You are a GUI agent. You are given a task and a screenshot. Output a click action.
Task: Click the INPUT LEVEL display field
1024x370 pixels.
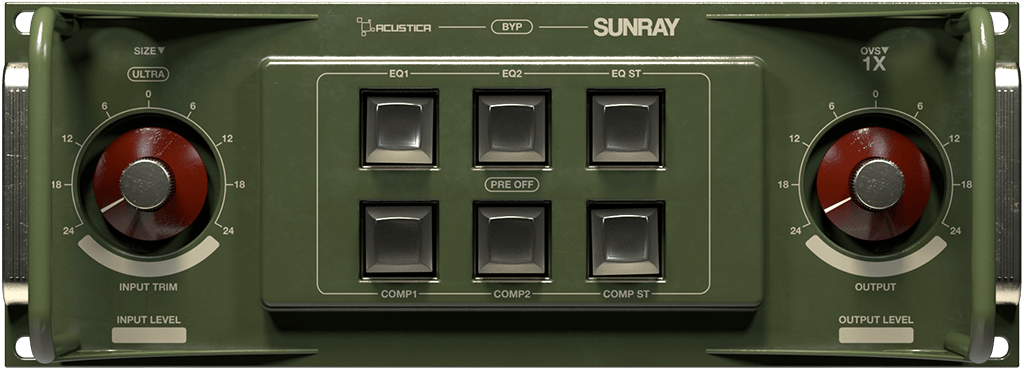(x=149, y=335)
